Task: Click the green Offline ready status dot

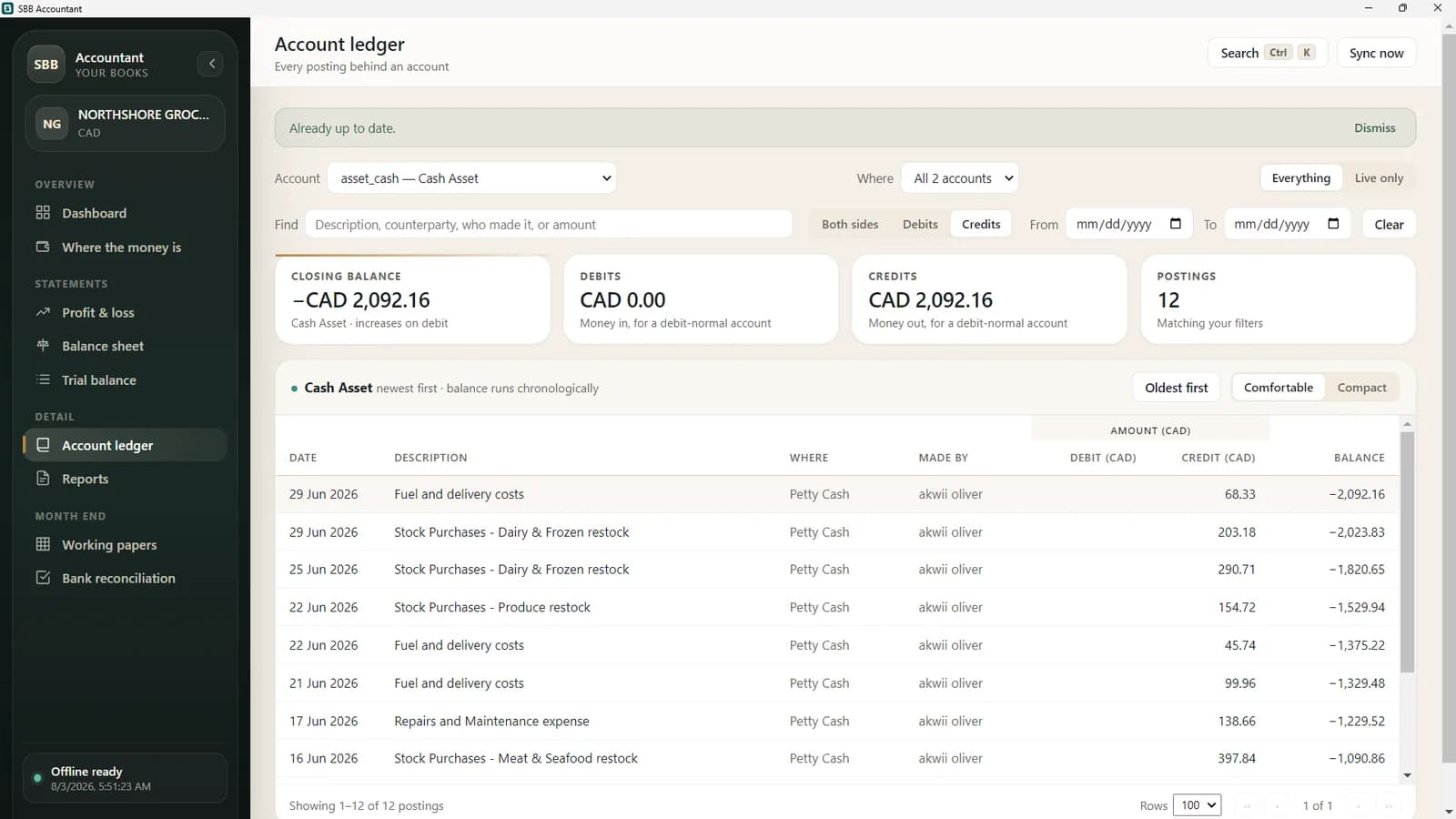Action: (37, 778)
